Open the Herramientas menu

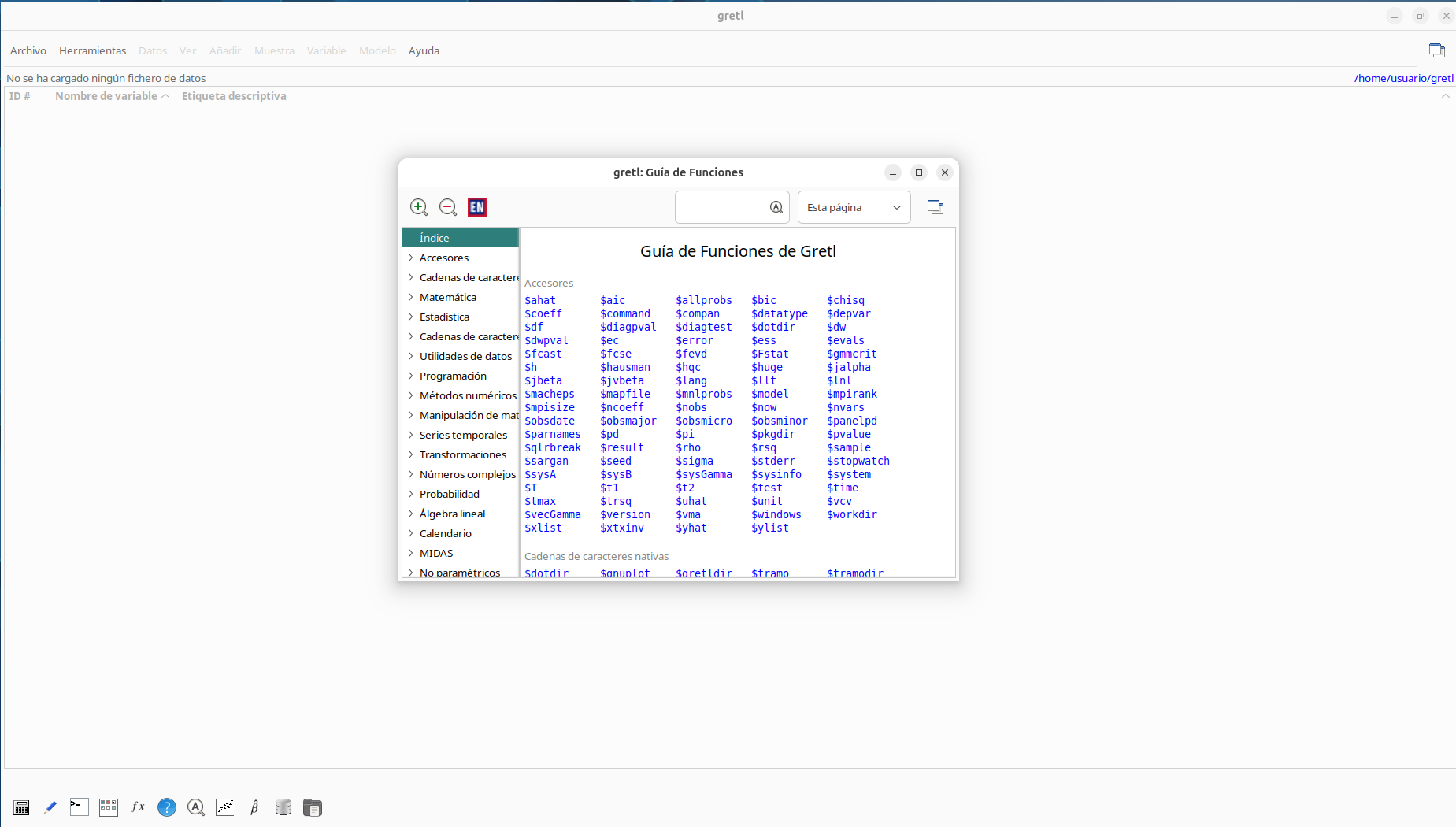point(92,50)
